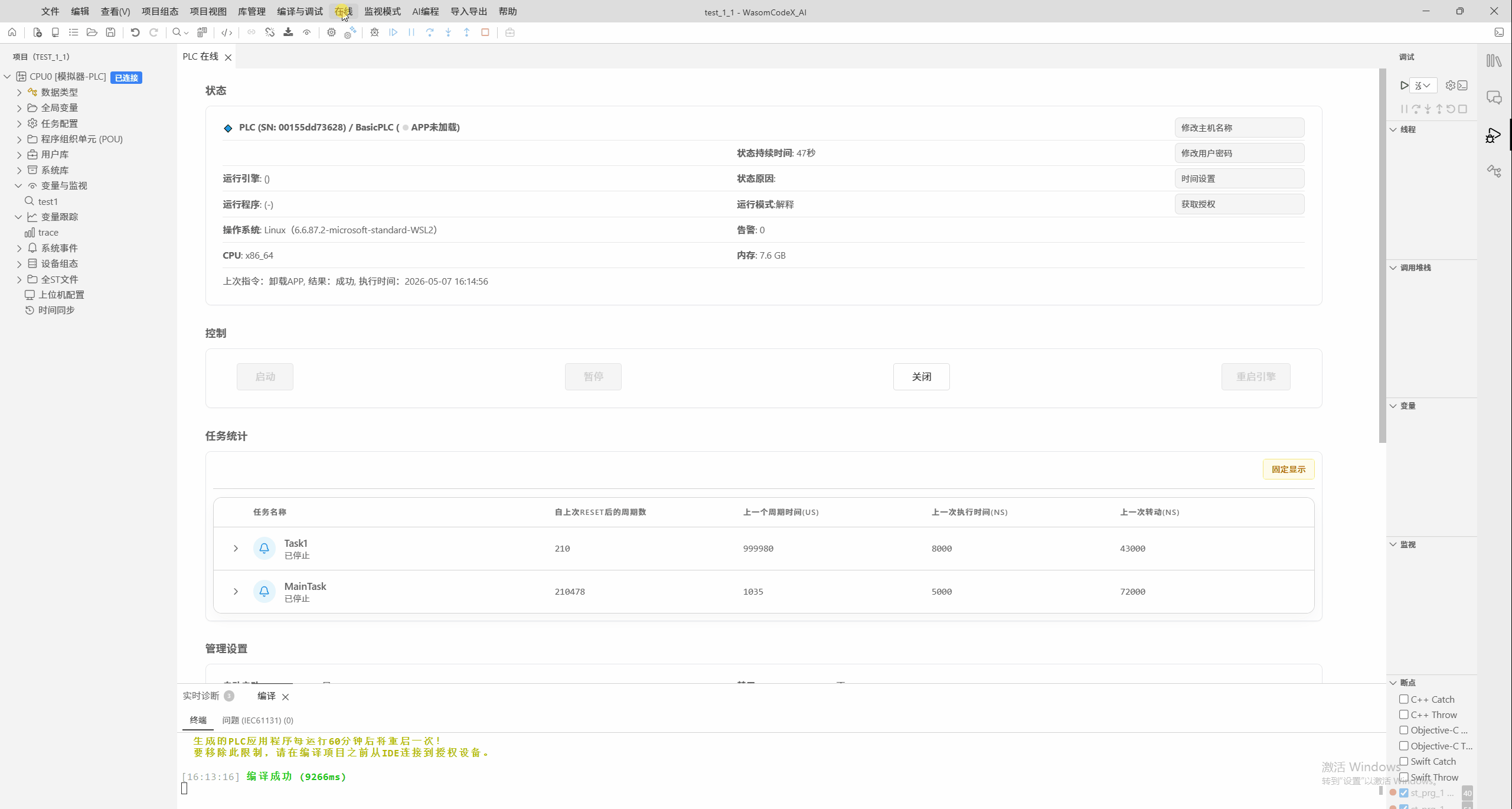
Task: Collapse the 变量与监视 tree node
Action: coord(18,186)
